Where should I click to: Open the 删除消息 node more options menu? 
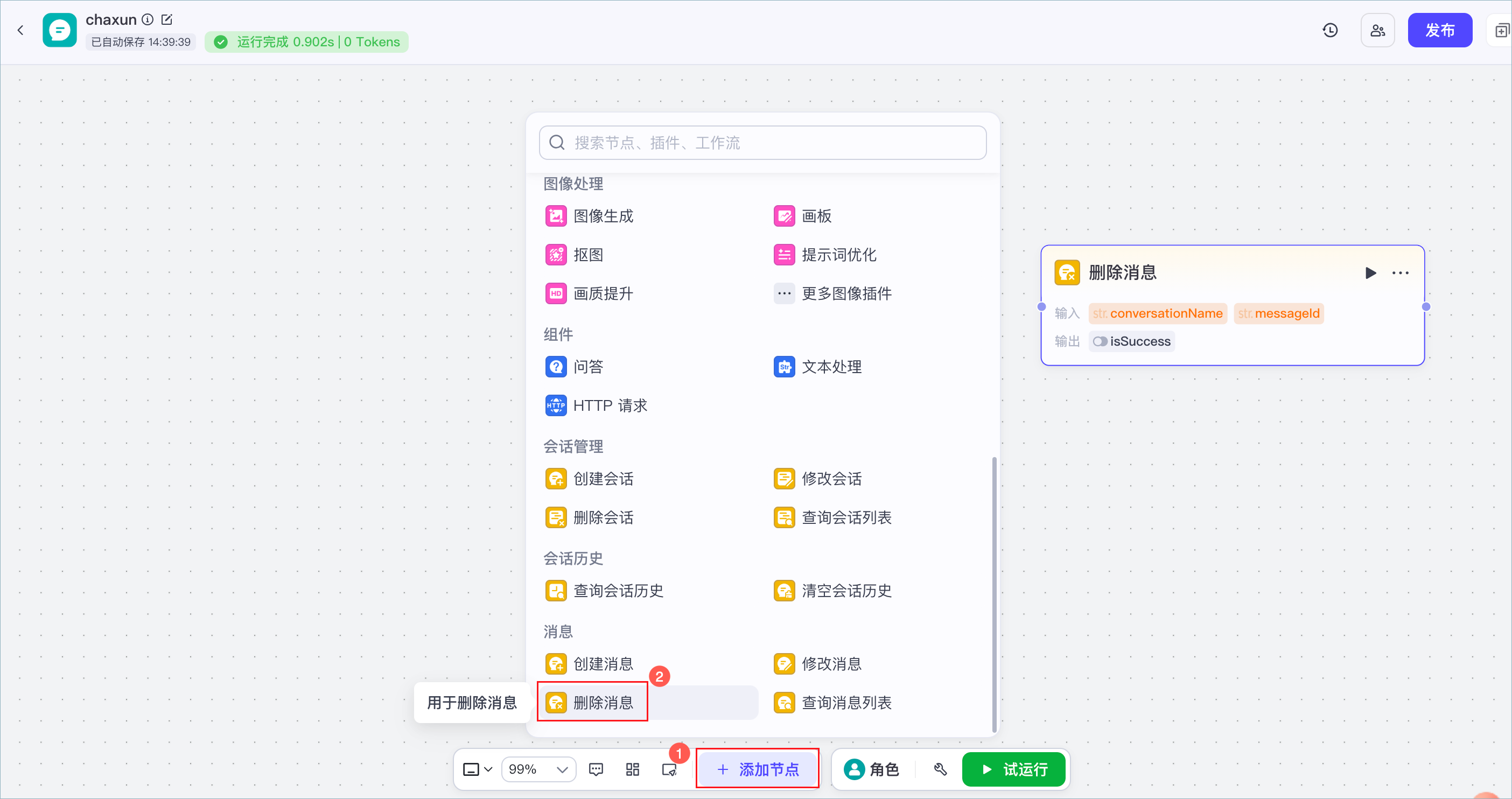tap(1401, 273)
